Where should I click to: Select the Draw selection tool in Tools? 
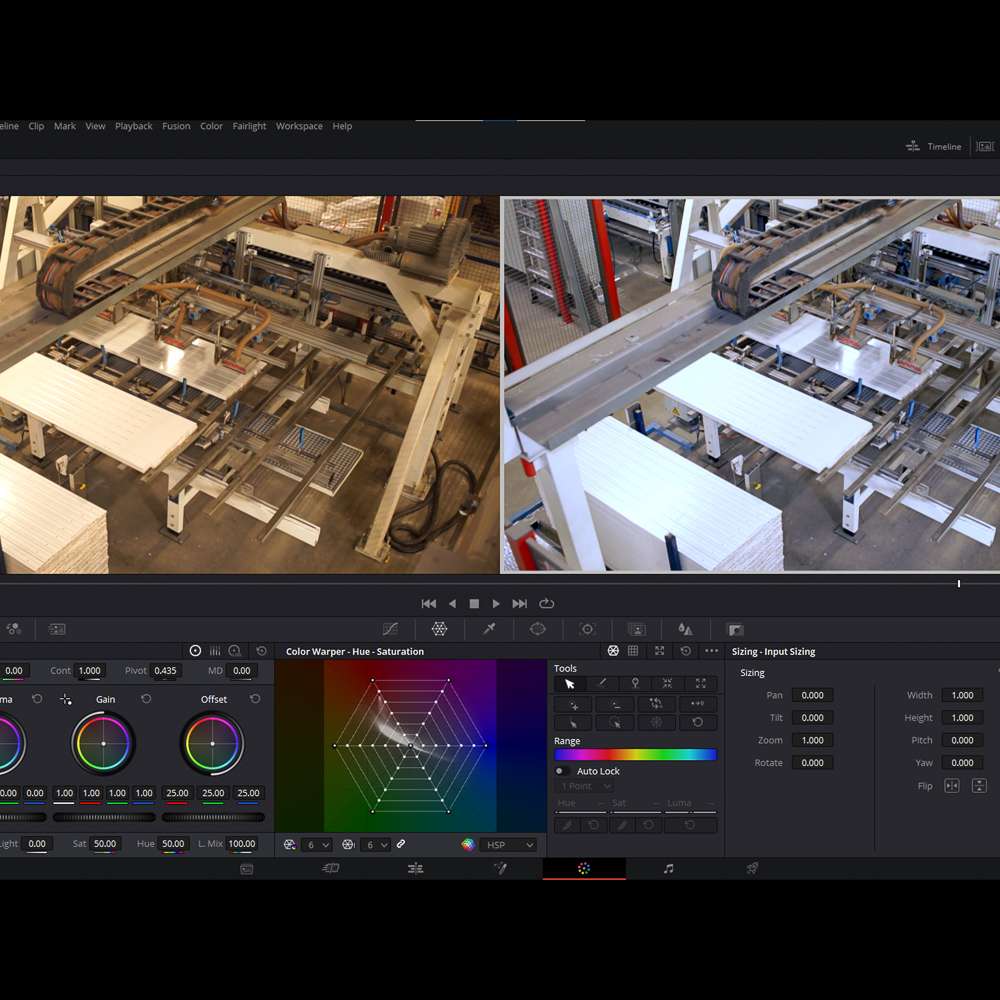coord(602,684)
